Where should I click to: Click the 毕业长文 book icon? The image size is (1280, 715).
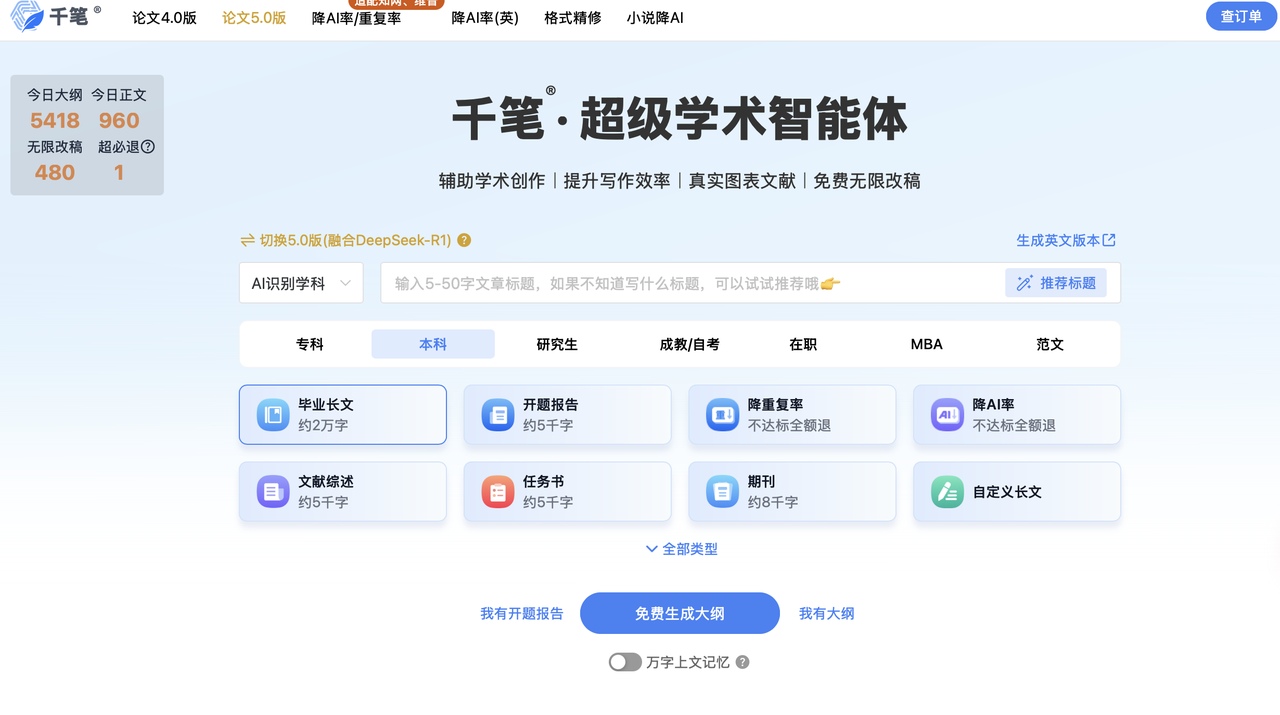point(273,415)
